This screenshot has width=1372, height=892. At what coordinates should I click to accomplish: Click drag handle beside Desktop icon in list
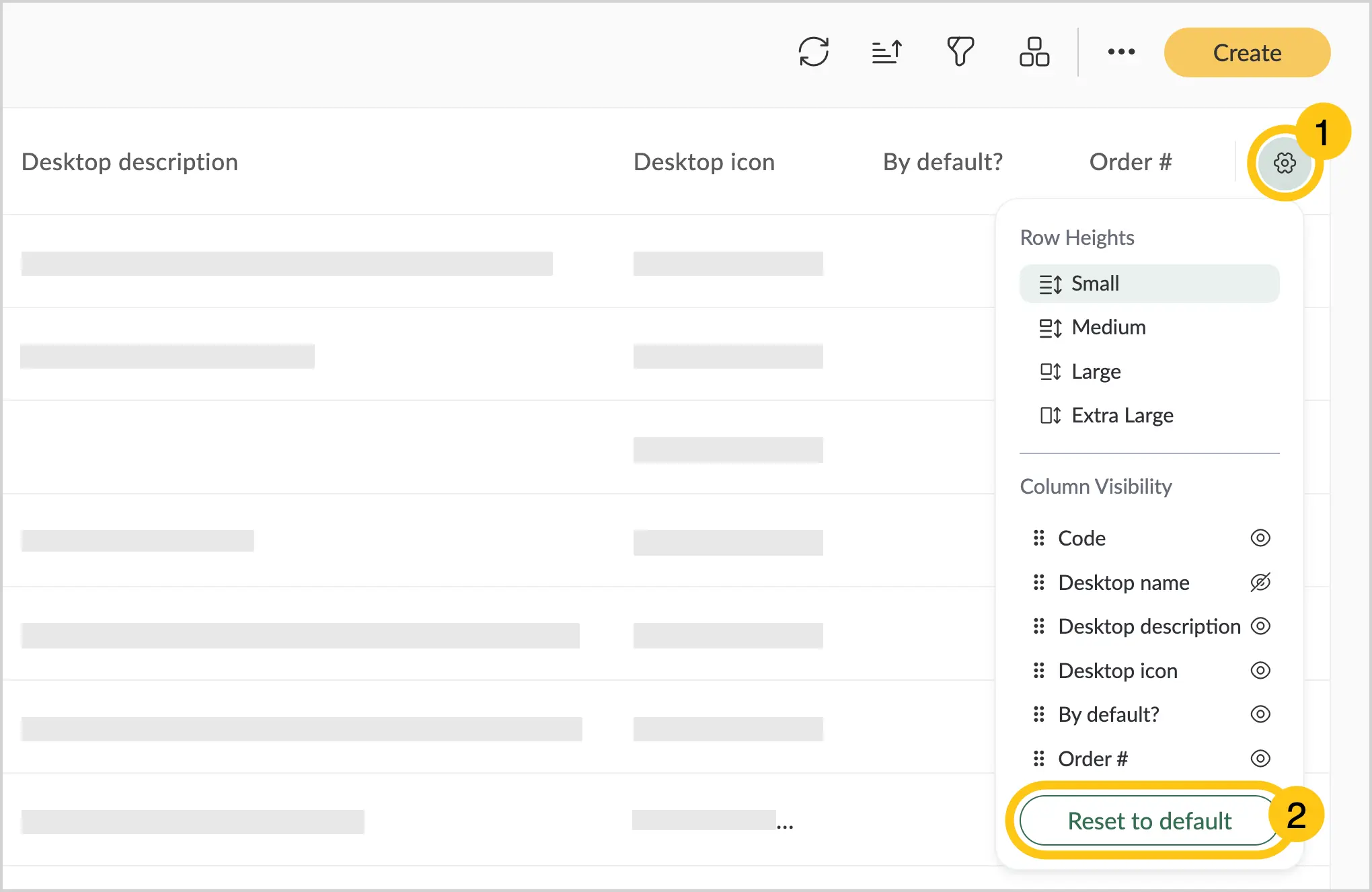click(1039, 670)
